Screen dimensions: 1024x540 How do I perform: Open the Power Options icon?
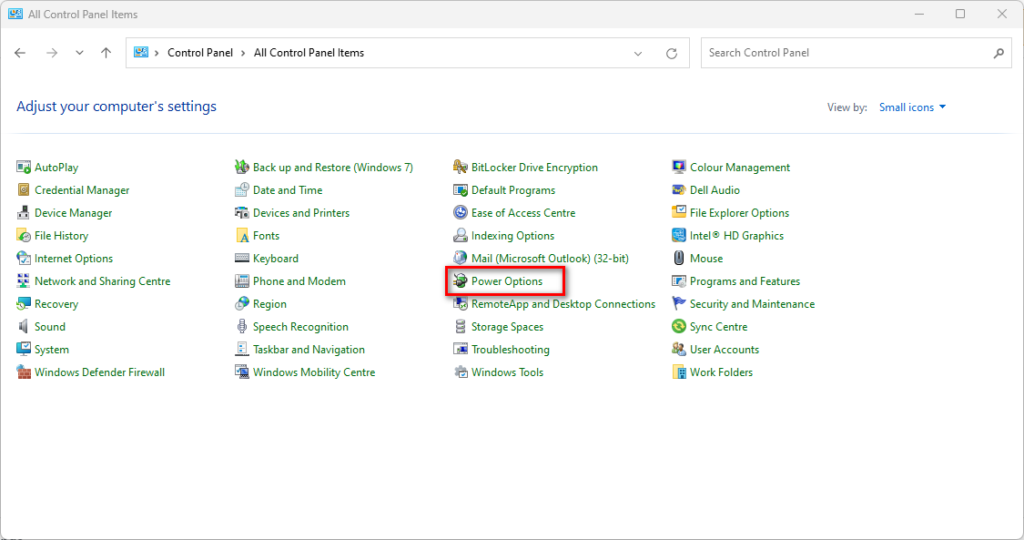460,281
